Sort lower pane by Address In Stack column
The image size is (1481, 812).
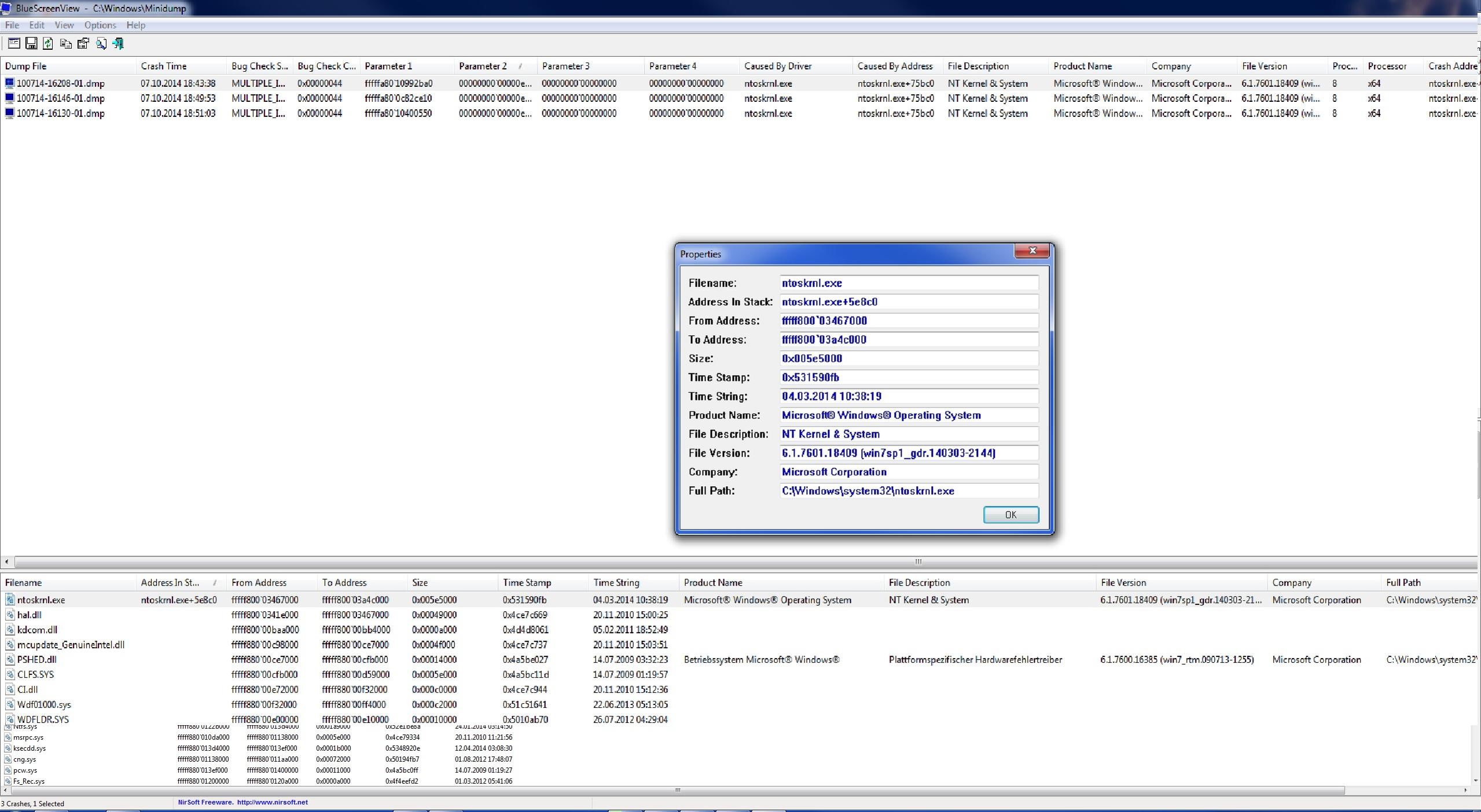[x=170, y=582]
